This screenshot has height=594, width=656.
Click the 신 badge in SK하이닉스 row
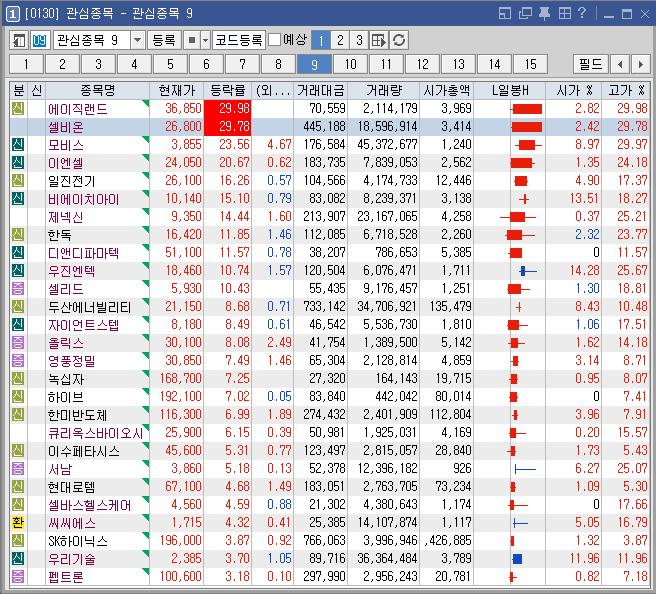click(18, 540)
